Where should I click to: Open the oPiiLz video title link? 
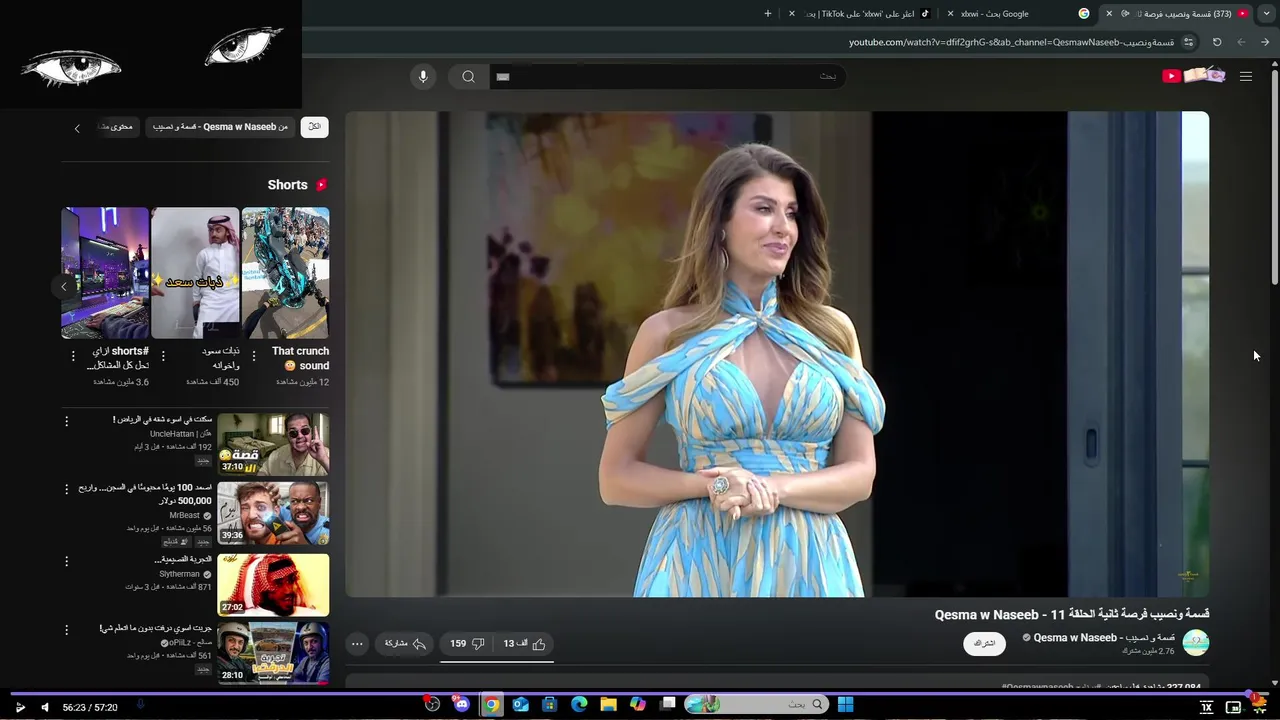pyautogui.click(x=155, y=628)
